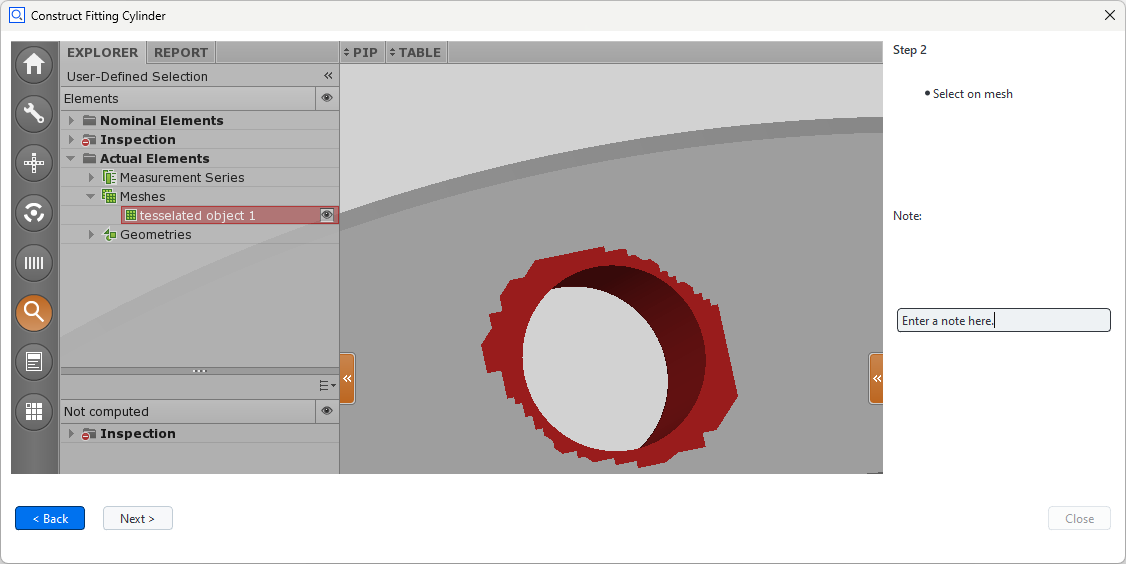
Task: Toggle eye icon beside Not computed
Action: pos(327,411)
